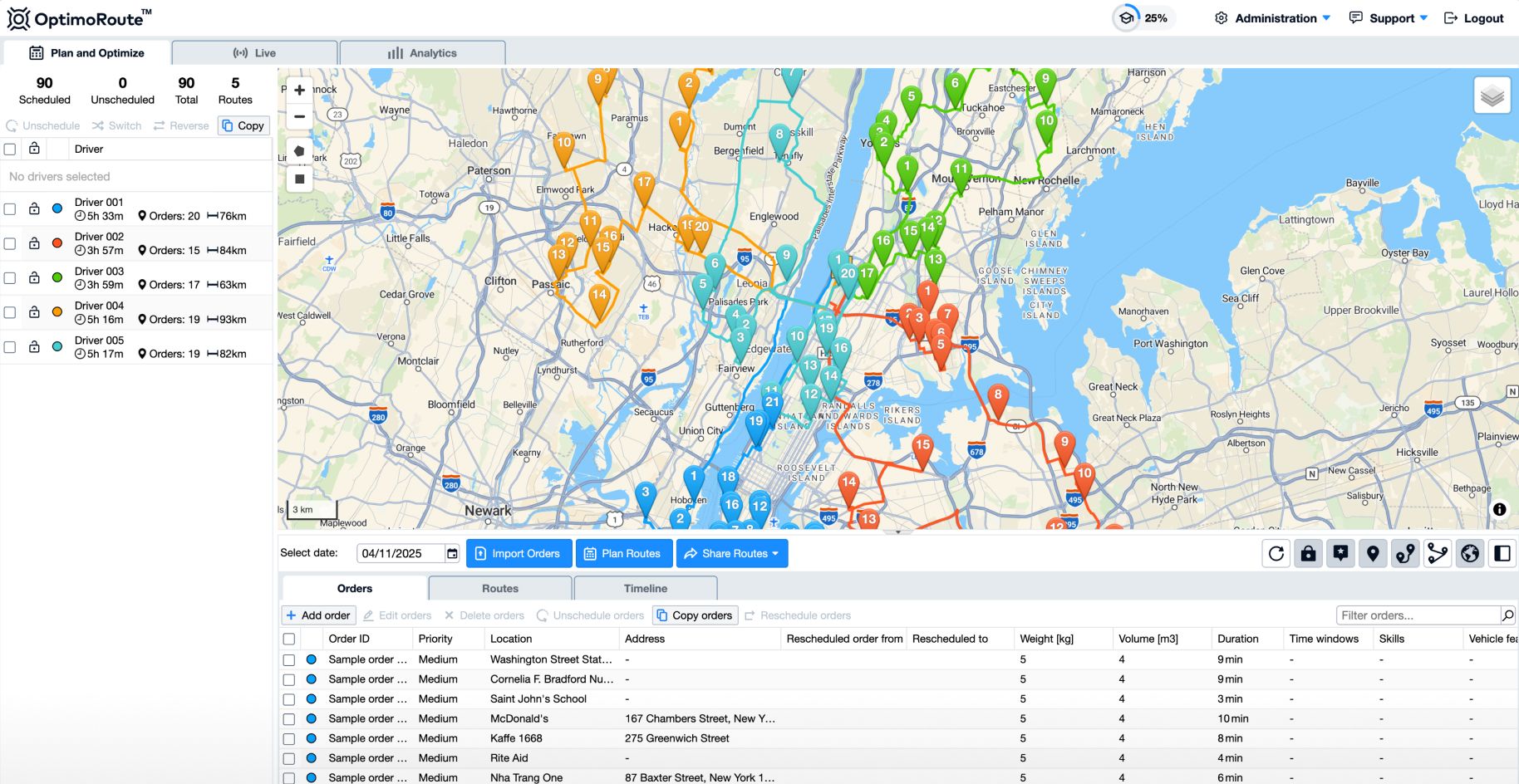Click Driver 004 orange color dot
The image size is (1519, 784).
(x=57, y=312)
